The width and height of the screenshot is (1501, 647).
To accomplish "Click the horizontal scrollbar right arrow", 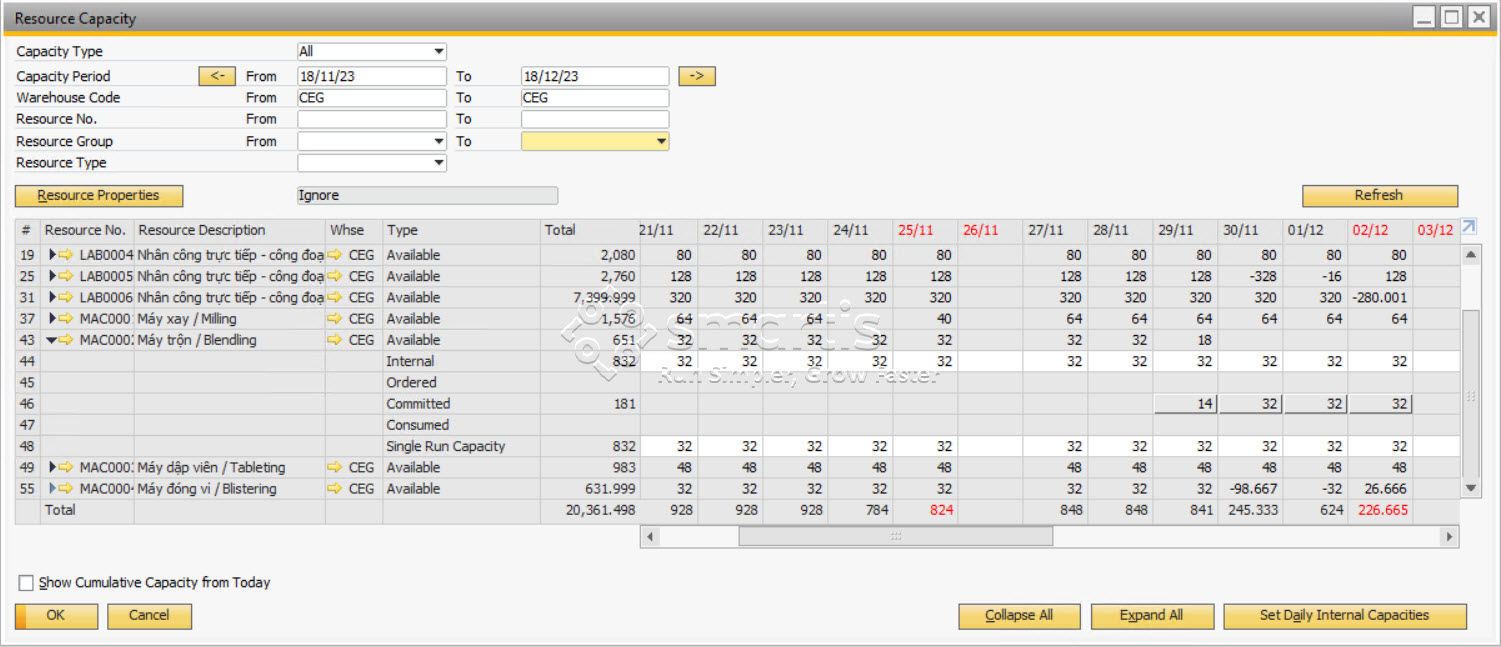I will click(x=1449, y=537).
